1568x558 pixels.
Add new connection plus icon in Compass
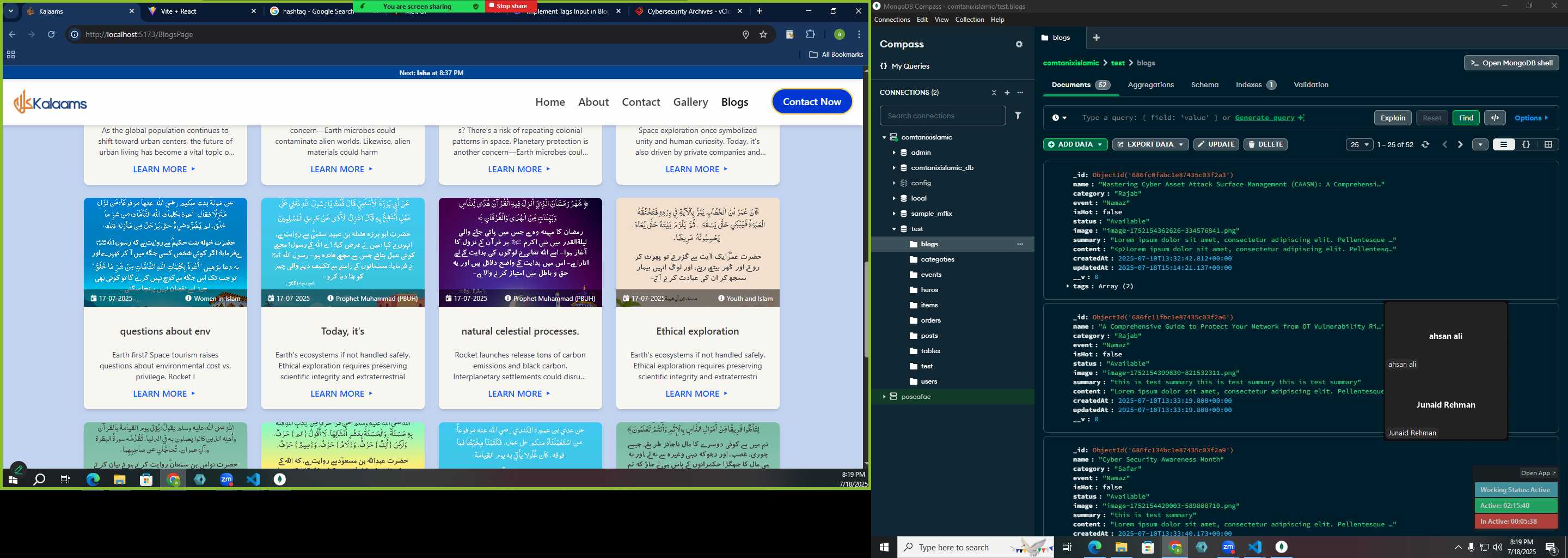click(1007, 93)
